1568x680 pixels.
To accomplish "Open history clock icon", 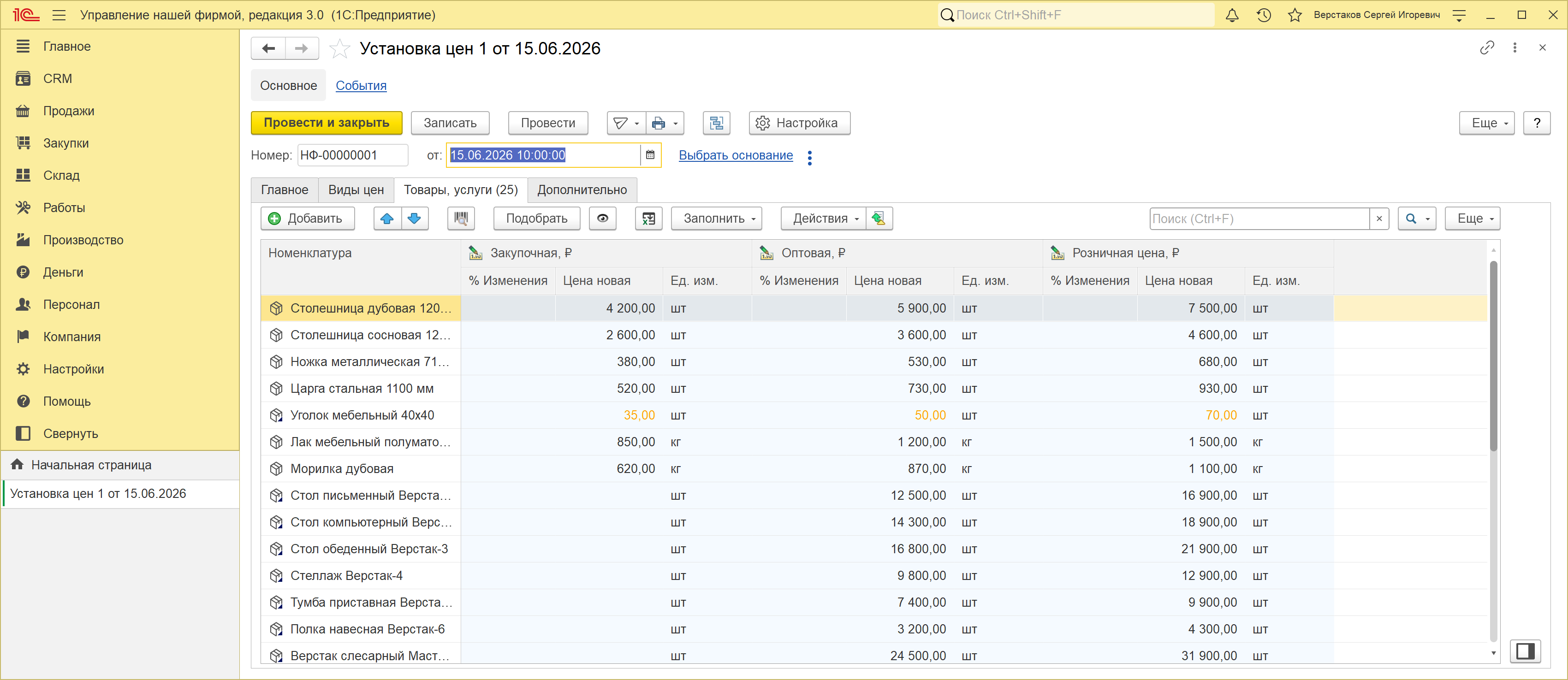I will [x=1264, y=15].
